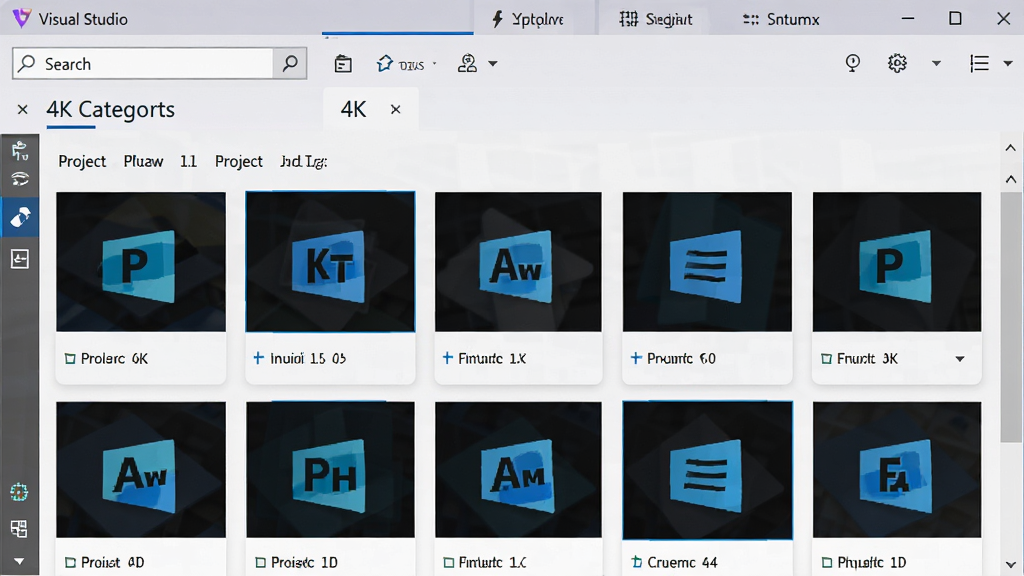Open the Pnuurdc 6.0 lines thumbnail
The width and height of the screenshot is (1024, 576).
pyautogui.click(x=707, y=262)
